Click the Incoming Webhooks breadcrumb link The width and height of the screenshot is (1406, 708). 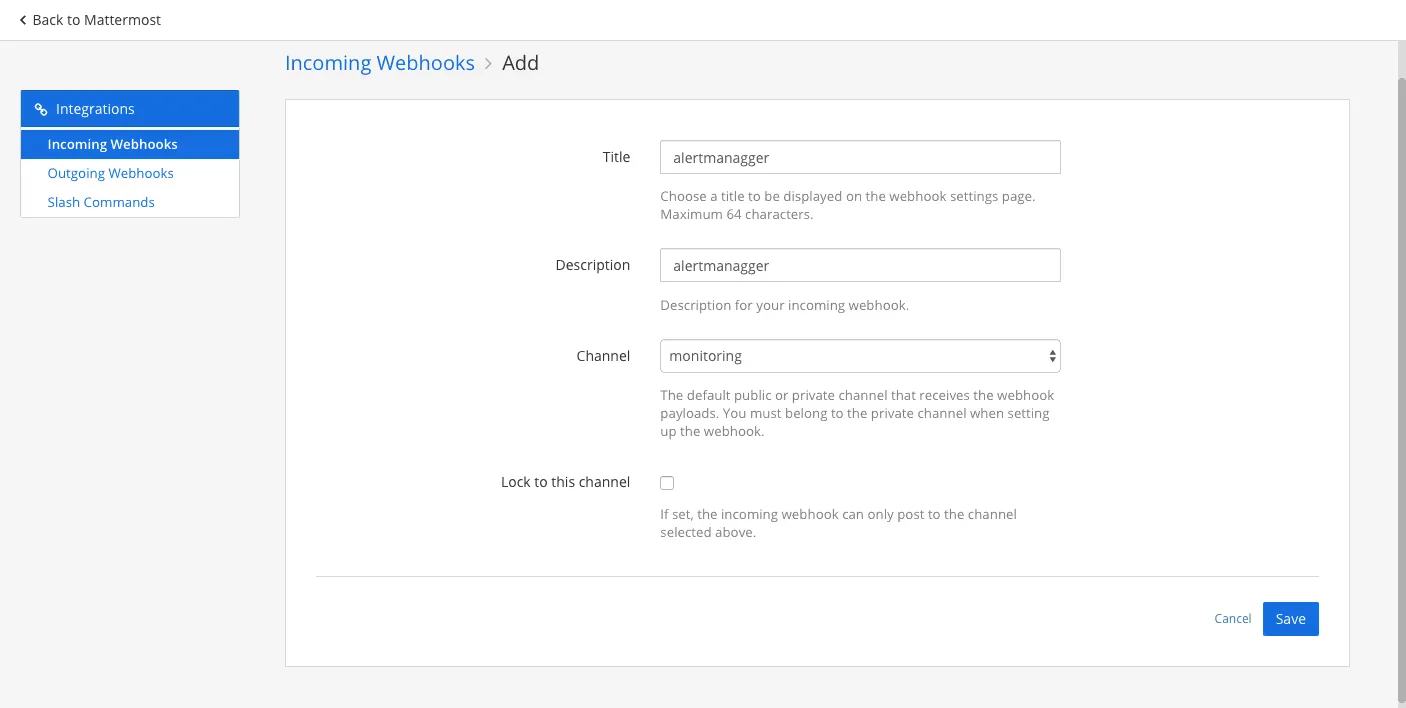(x=379, y=63)
